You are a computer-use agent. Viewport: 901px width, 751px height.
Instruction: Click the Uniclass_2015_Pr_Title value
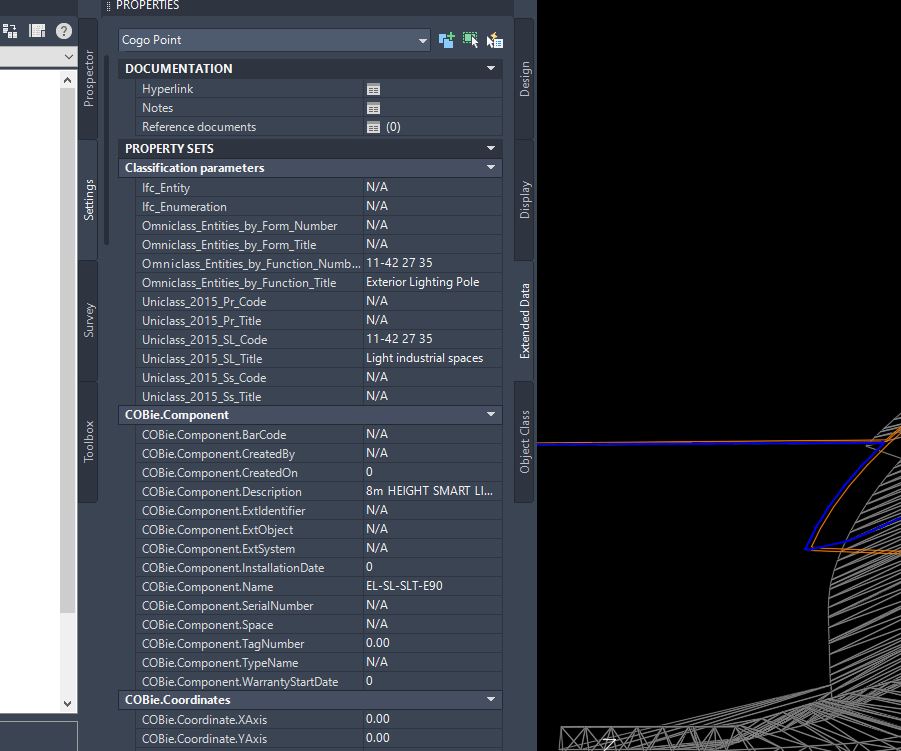click(x=433, y=320)
